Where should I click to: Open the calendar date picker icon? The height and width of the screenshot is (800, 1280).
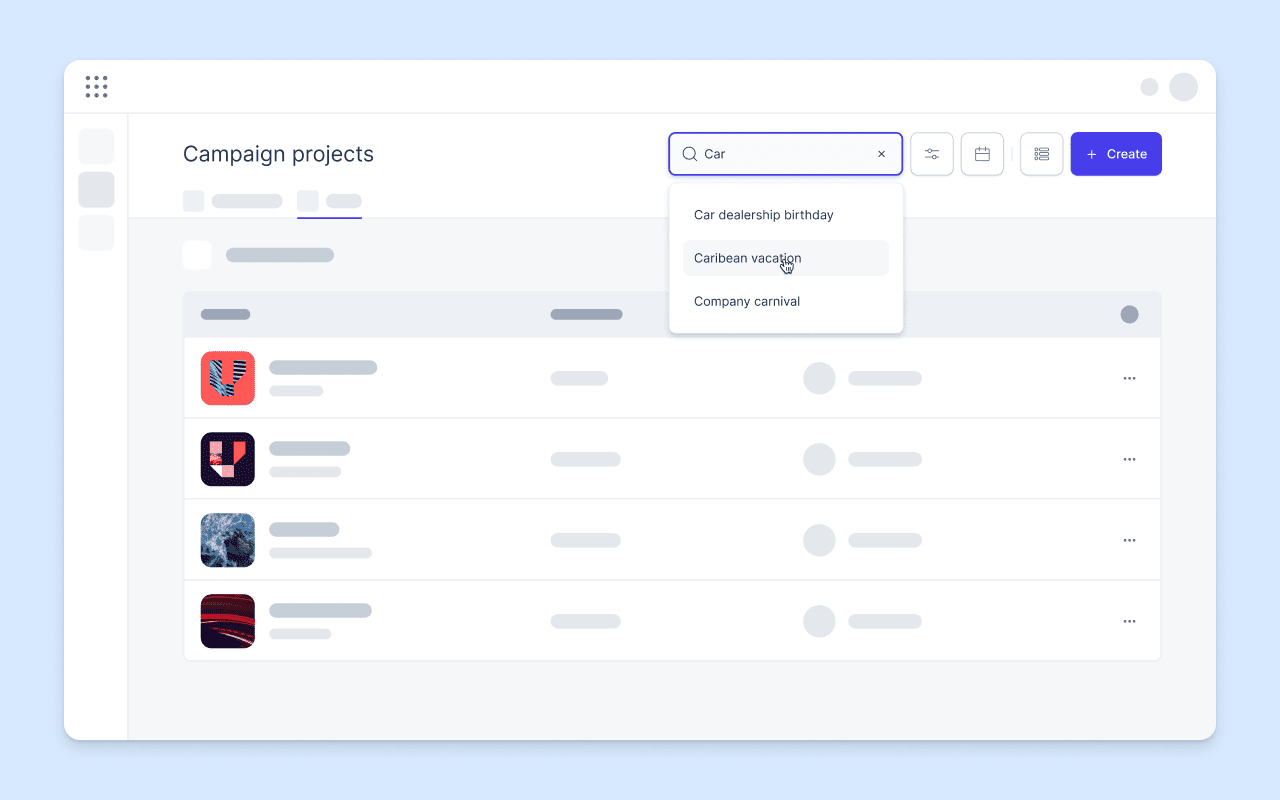pyautogui.click(x=982, y=154)
